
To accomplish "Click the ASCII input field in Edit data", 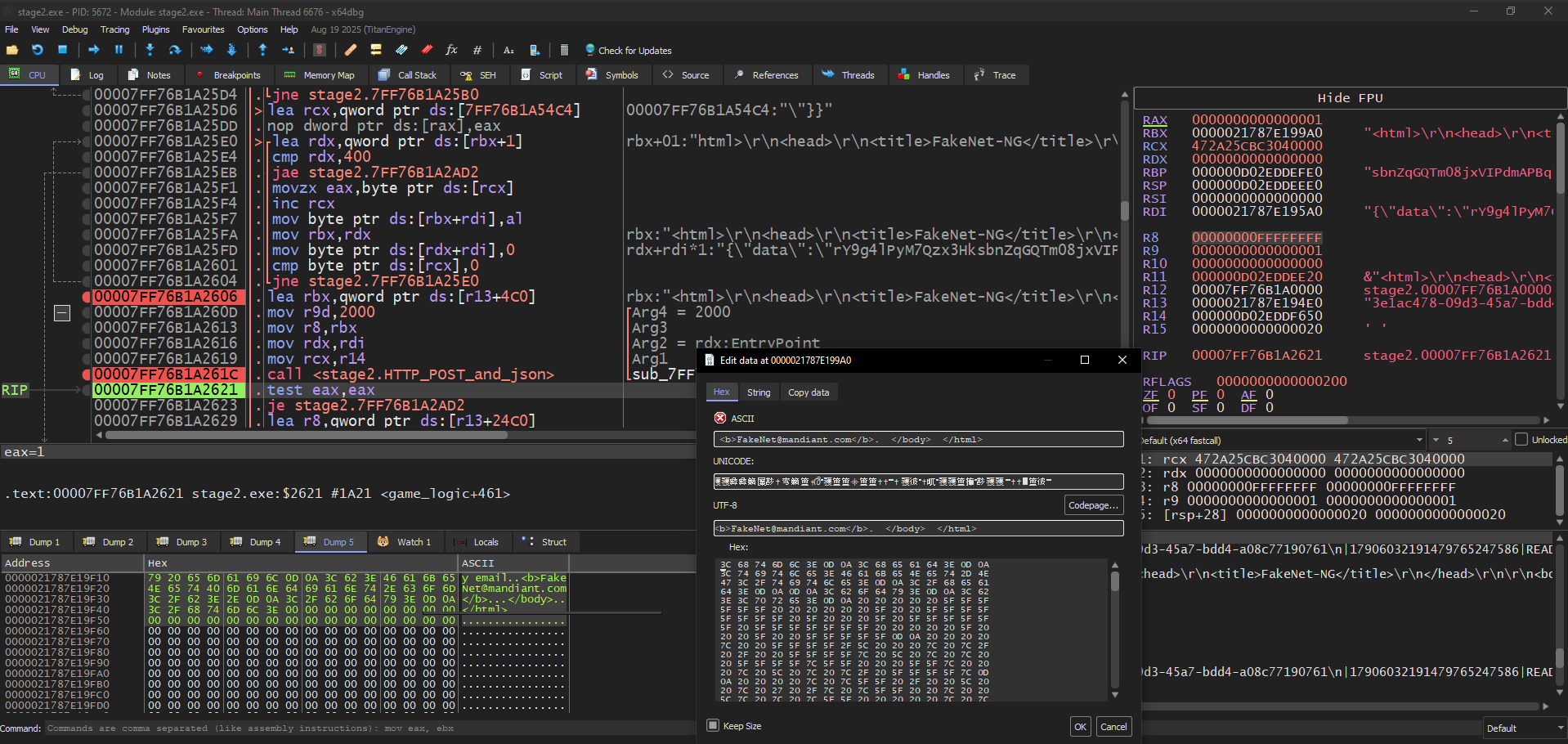I will point(918,440).
